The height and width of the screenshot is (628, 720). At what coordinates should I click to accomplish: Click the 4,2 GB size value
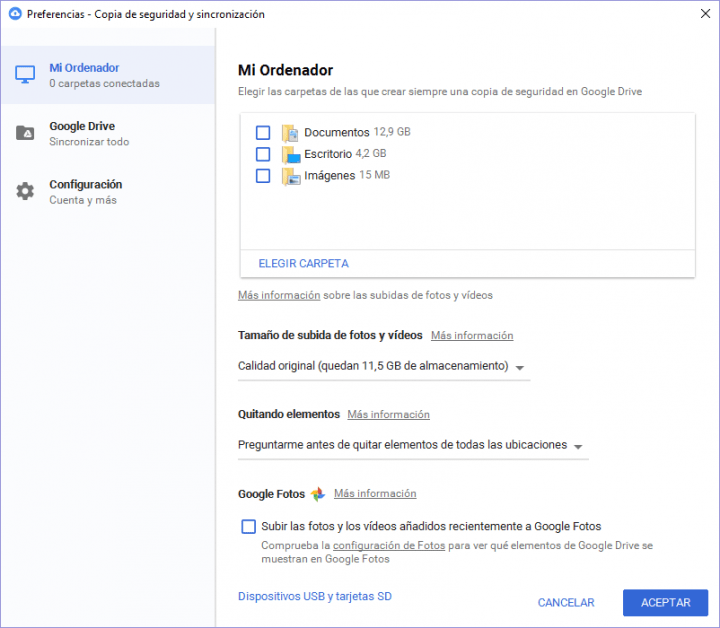click(371, 153)
